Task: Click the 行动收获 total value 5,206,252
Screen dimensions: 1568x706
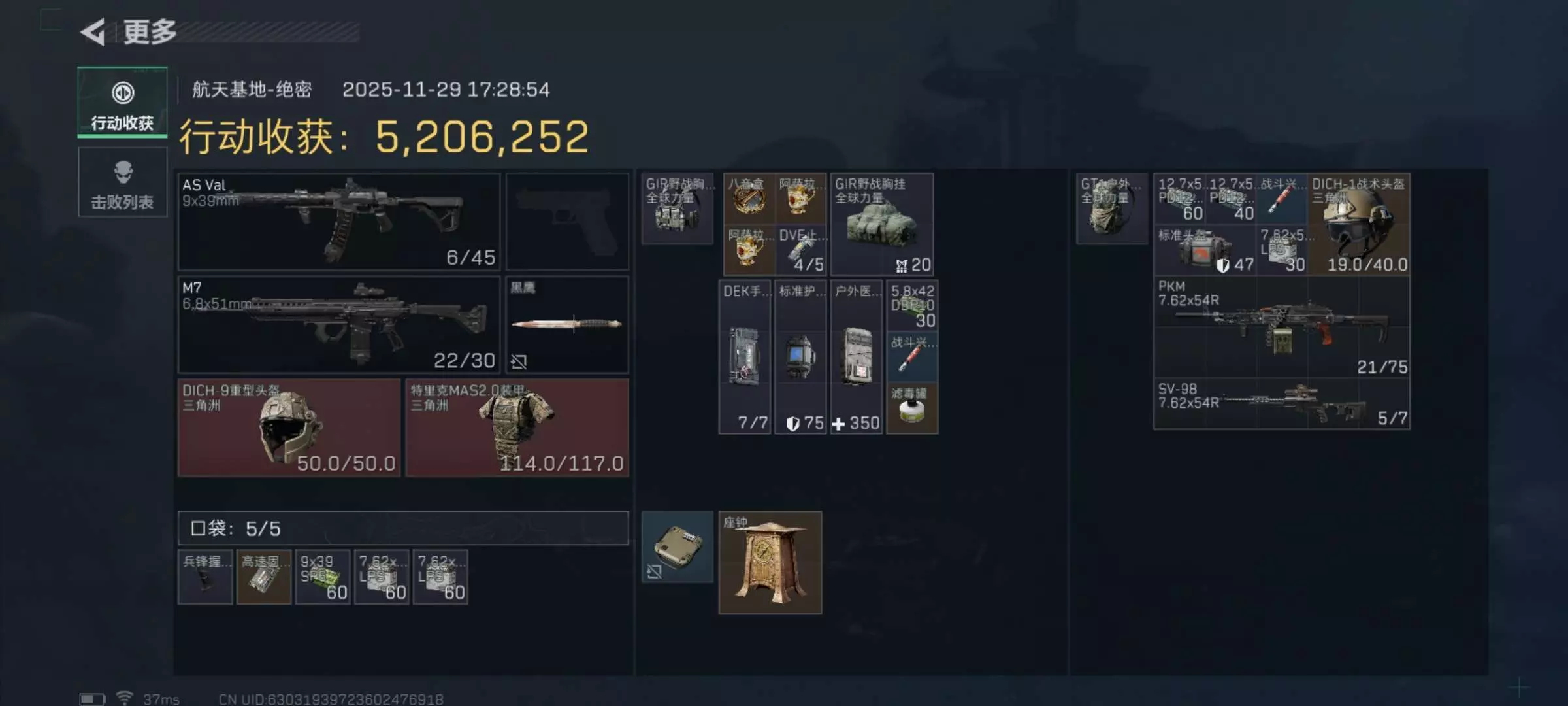Action: pyautogui.click(x=482, y=137)
